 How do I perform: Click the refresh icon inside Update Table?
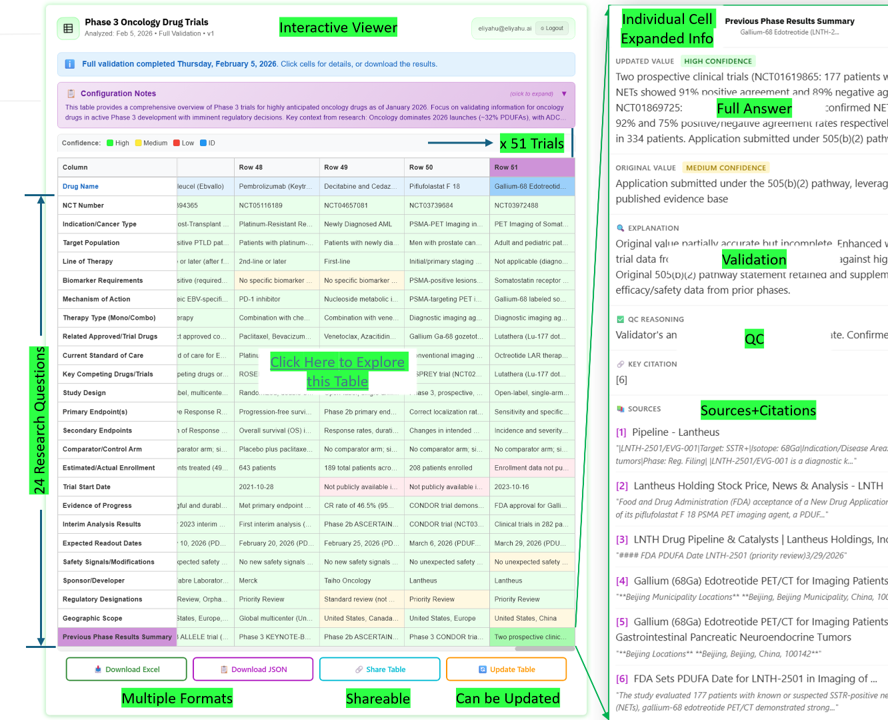coord(479,667)
